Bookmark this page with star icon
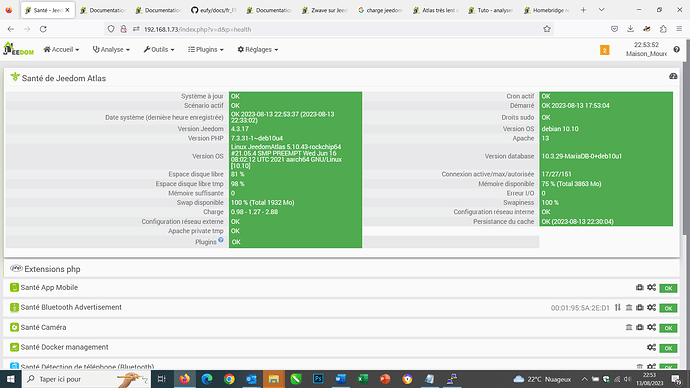 coord(547,29)
